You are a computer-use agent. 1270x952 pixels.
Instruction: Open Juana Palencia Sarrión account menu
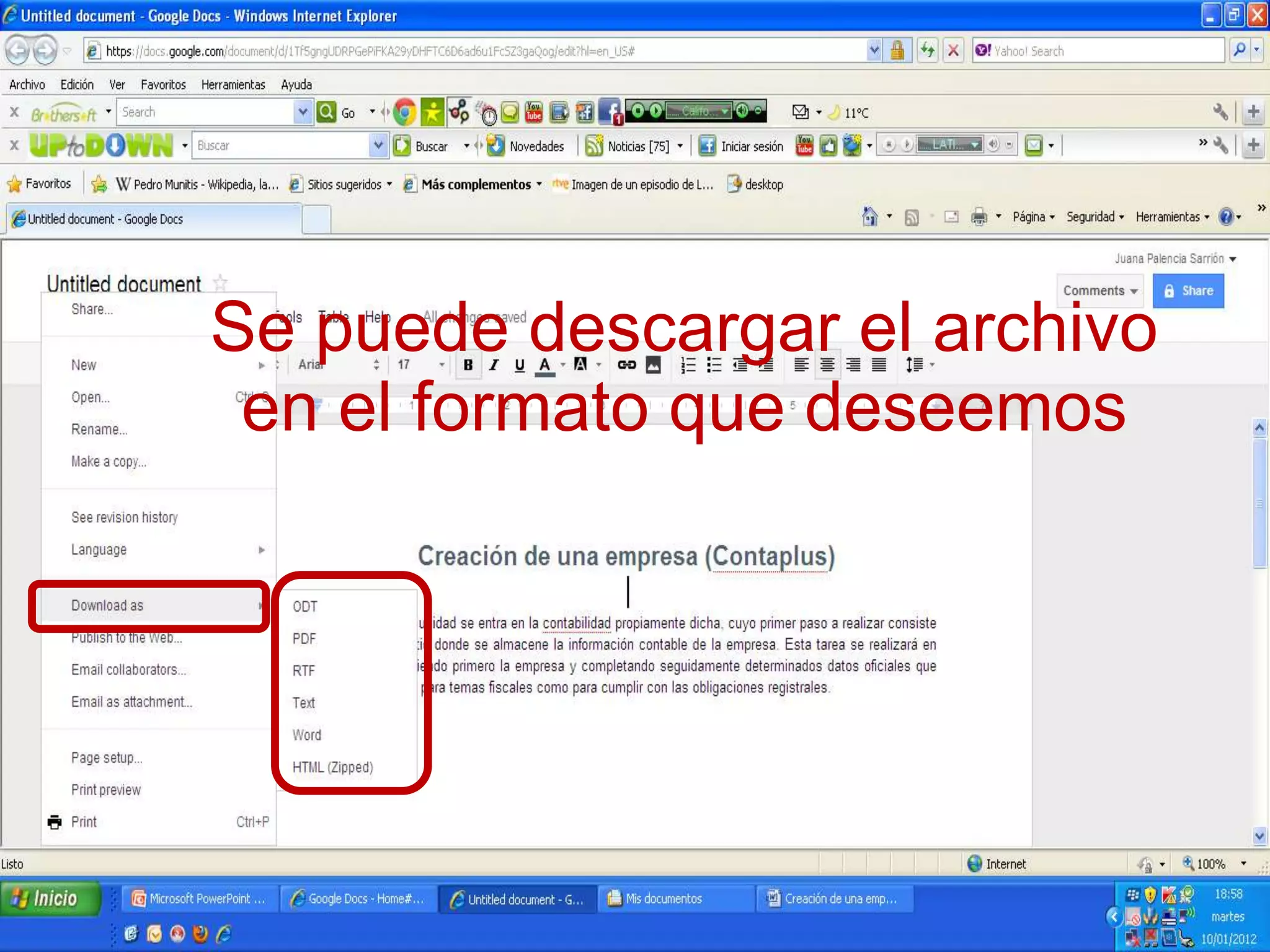[x=1175, y=258]
